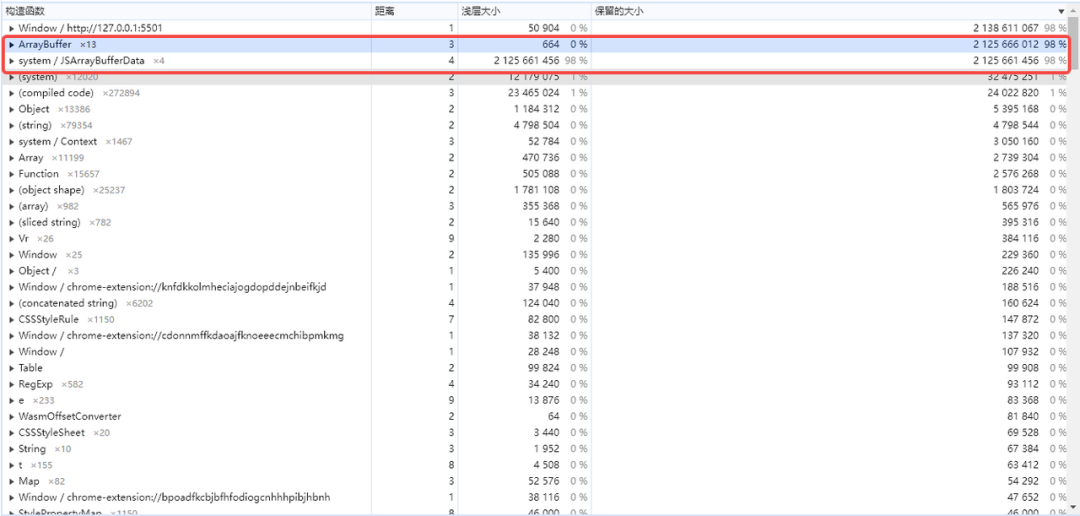Click retained size 565 976
Screen dimensions: 1080x516
click(x=1021, y=206)
